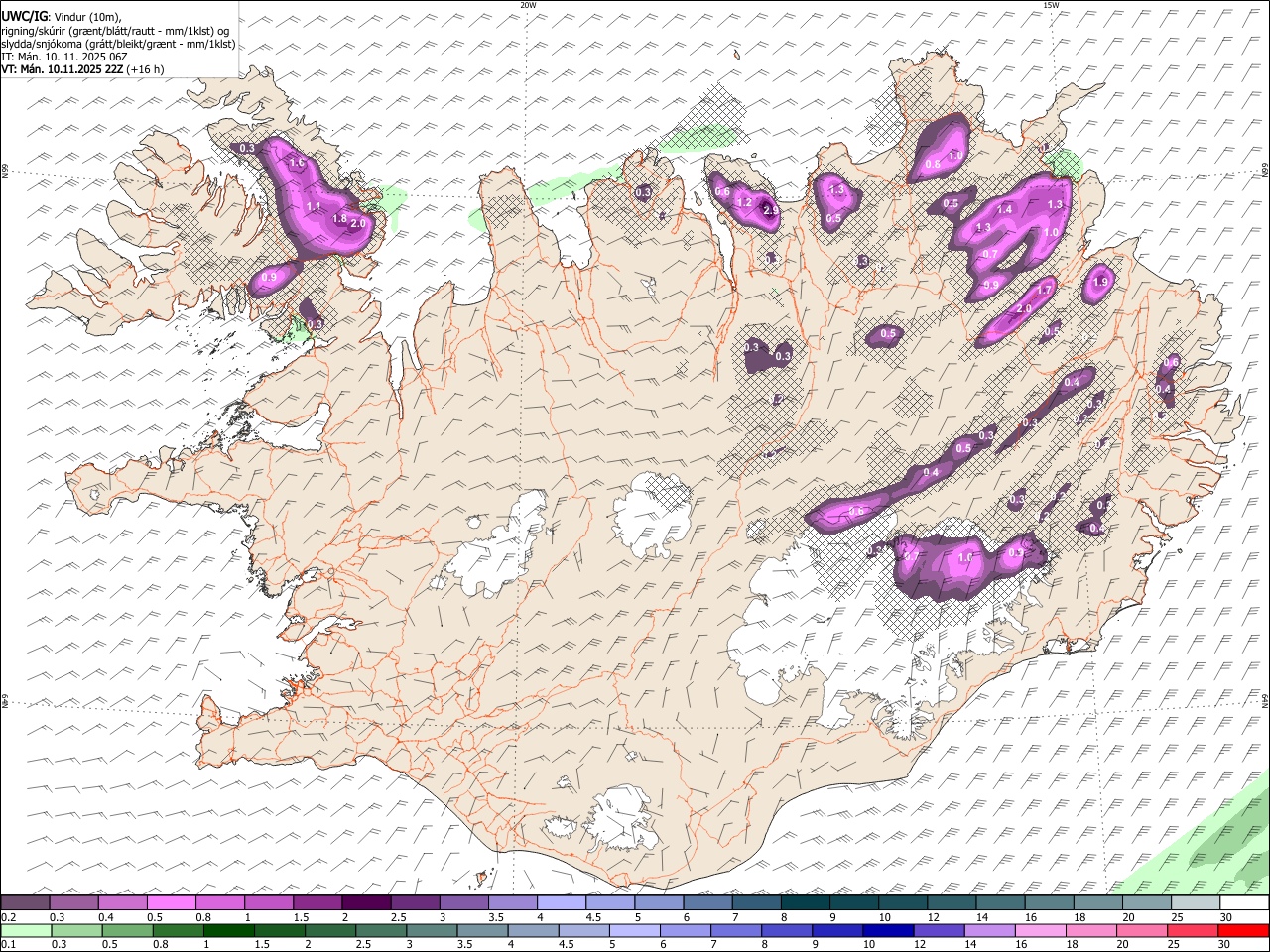Click the upper legend swatch labeled 0.5
The image size is (1270, 952).
pyautogui.click(x=171, y=902)
